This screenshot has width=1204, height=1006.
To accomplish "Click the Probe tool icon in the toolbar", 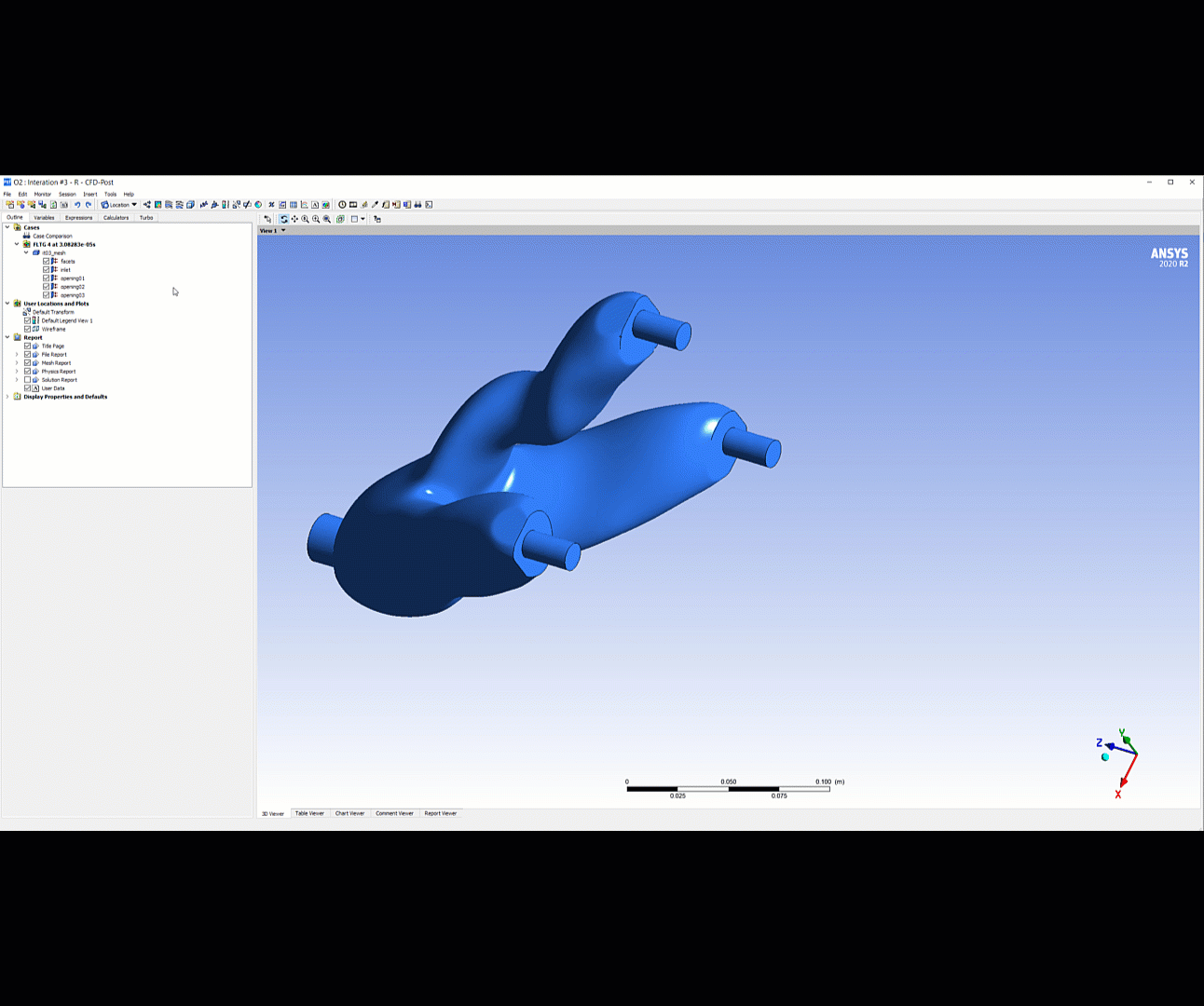I will click(x=375, y=204).
